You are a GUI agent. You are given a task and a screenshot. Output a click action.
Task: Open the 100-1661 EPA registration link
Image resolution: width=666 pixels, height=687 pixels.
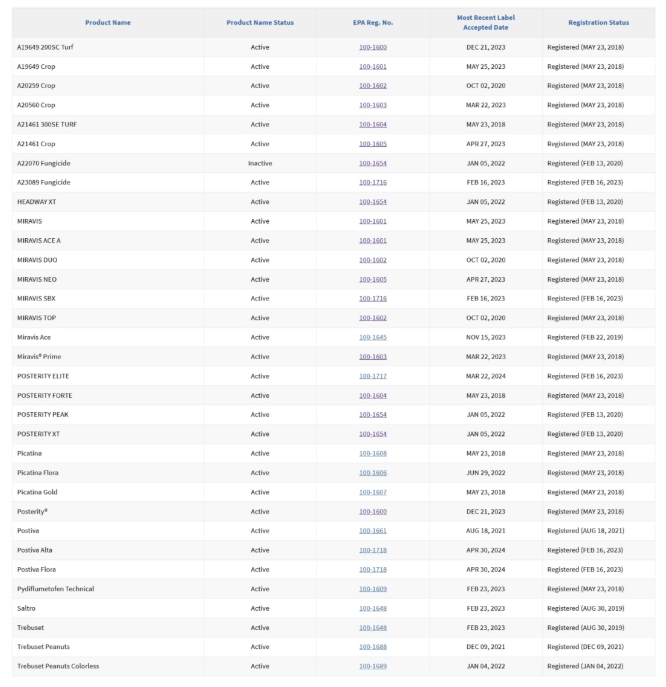click(373, 531)
